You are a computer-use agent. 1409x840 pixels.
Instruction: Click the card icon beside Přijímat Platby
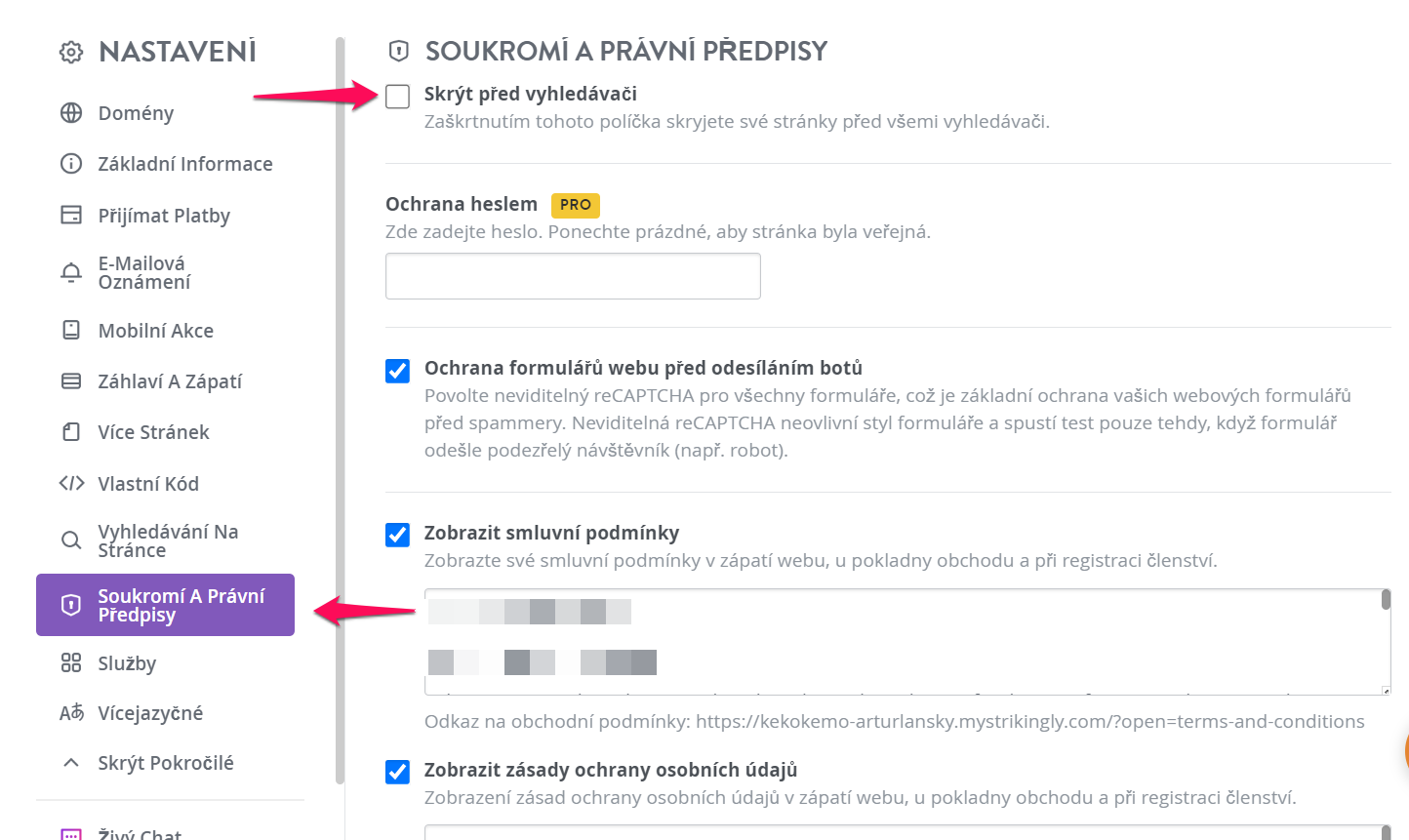click(71, 215)
